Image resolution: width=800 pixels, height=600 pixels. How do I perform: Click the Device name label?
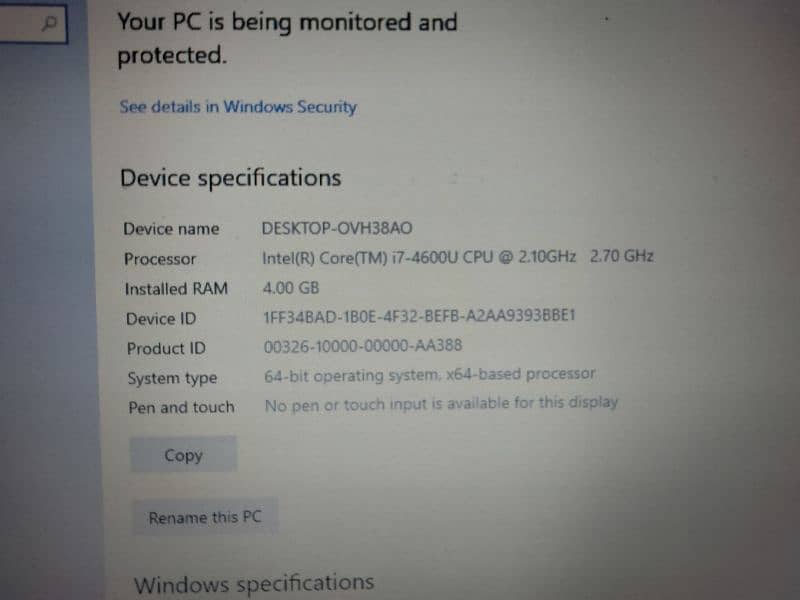tap(171, 229)
